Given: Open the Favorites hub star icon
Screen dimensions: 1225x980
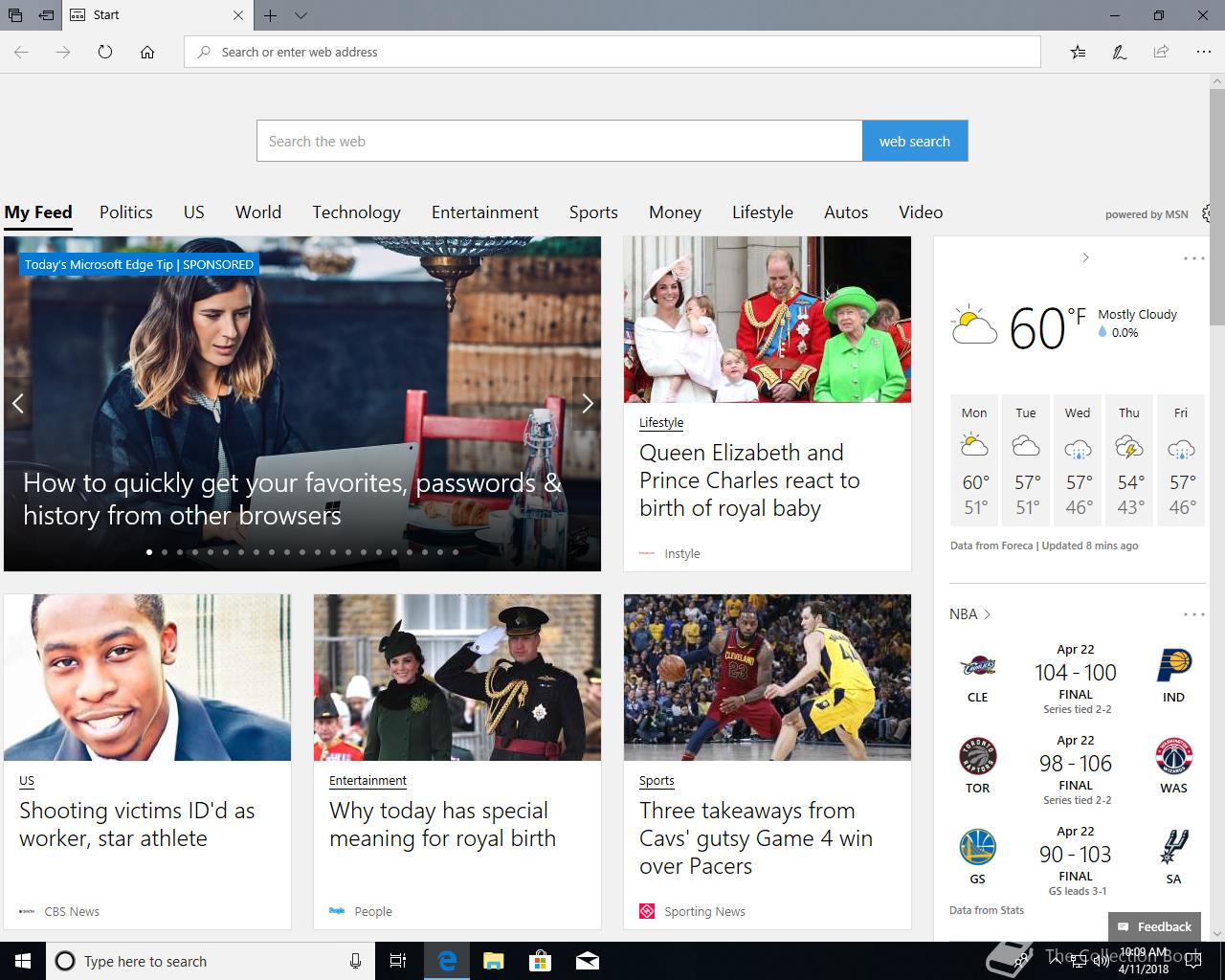Looking at the screenshot, I should coord(1078,52).
